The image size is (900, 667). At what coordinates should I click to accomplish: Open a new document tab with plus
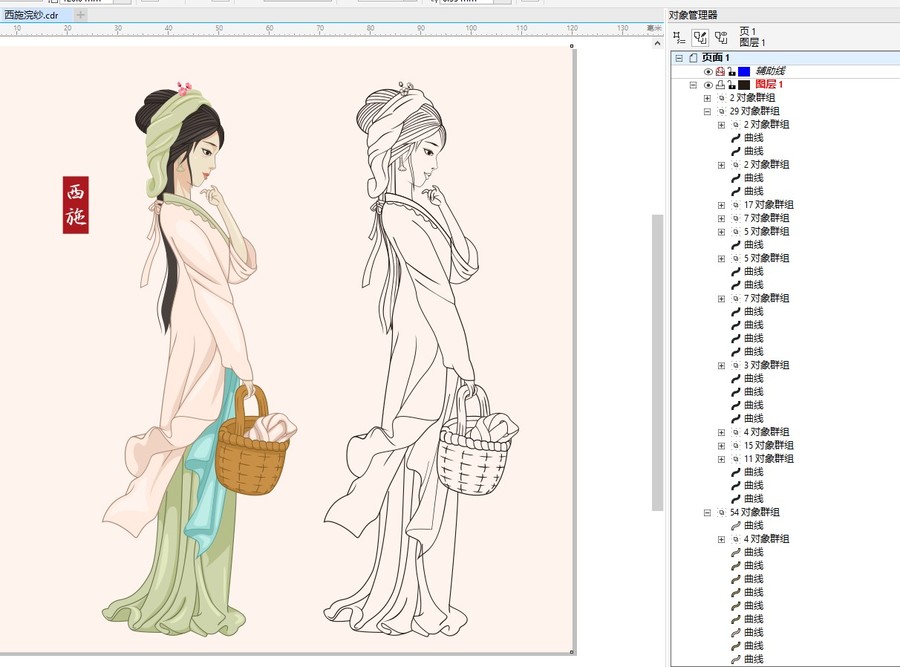point(81,15)
